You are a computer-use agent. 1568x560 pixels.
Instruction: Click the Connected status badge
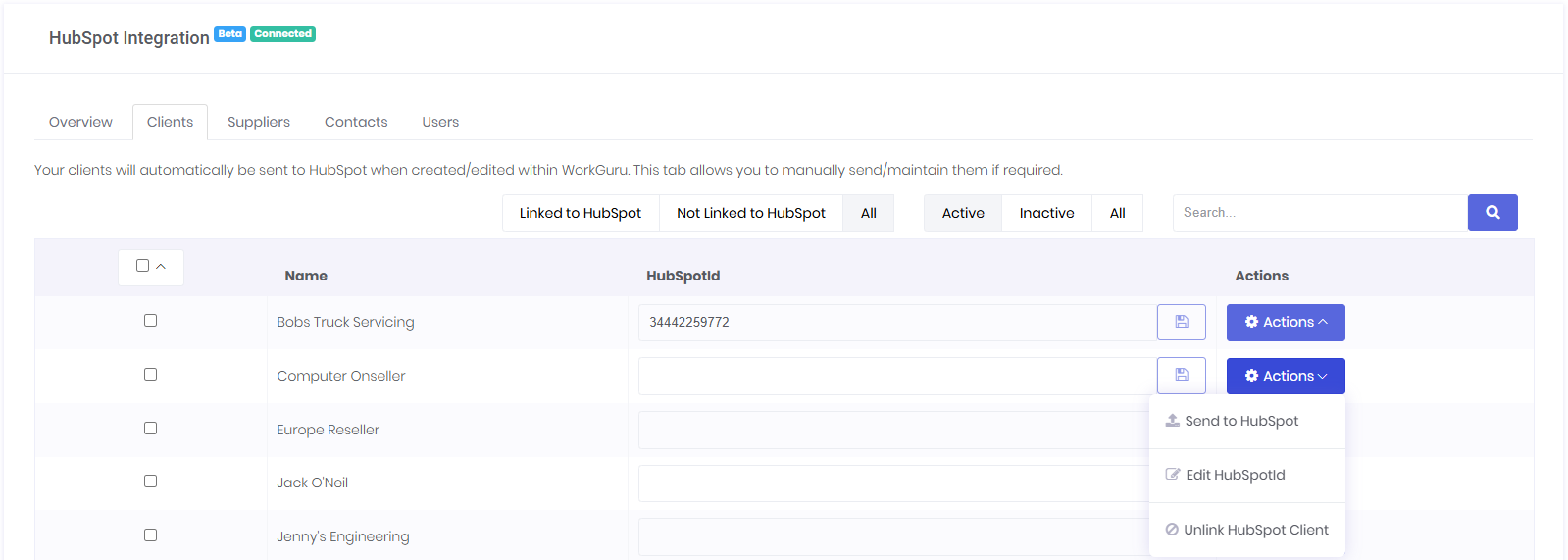point(282,33)
